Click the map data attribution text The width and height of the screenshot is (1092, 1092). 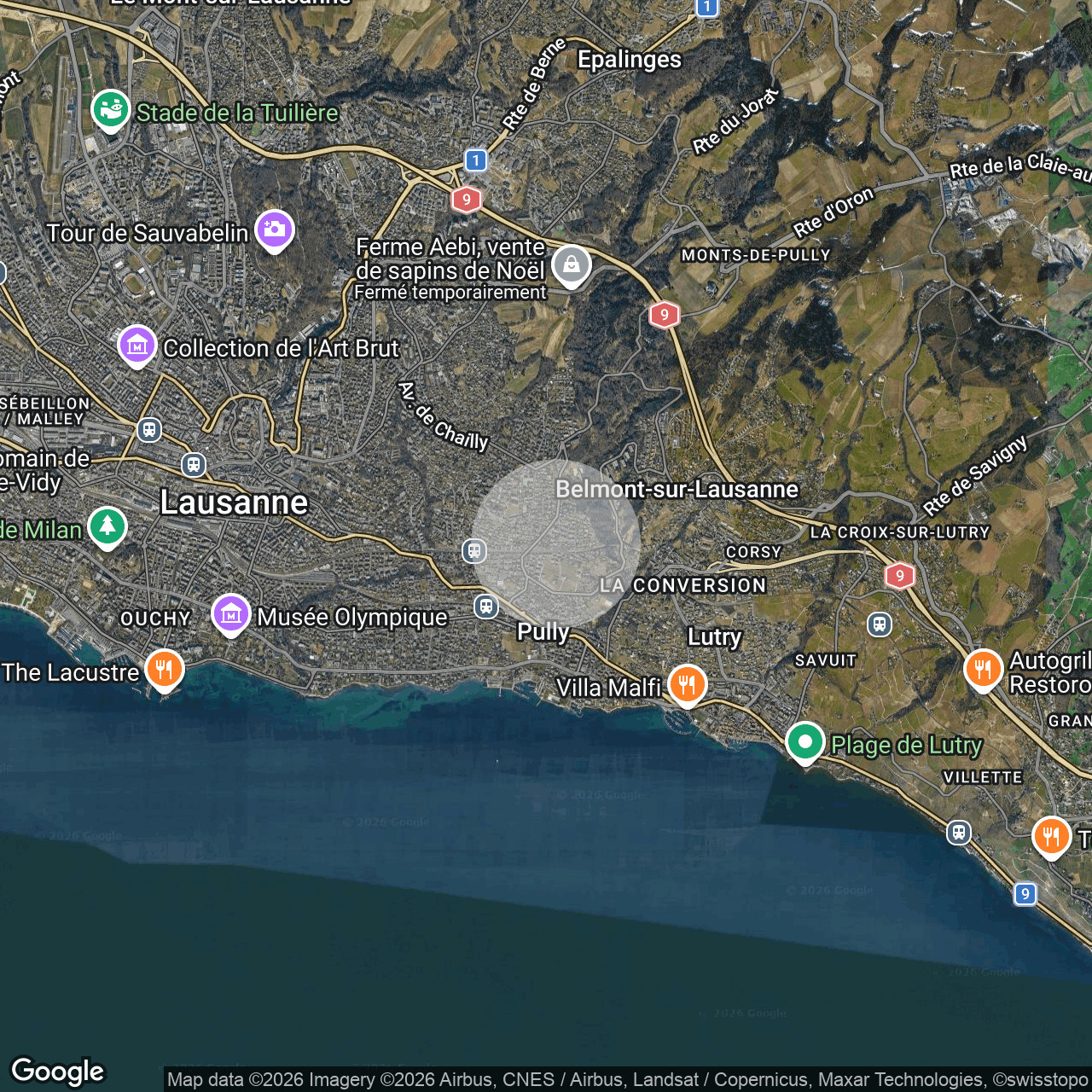coord(627,1080)
